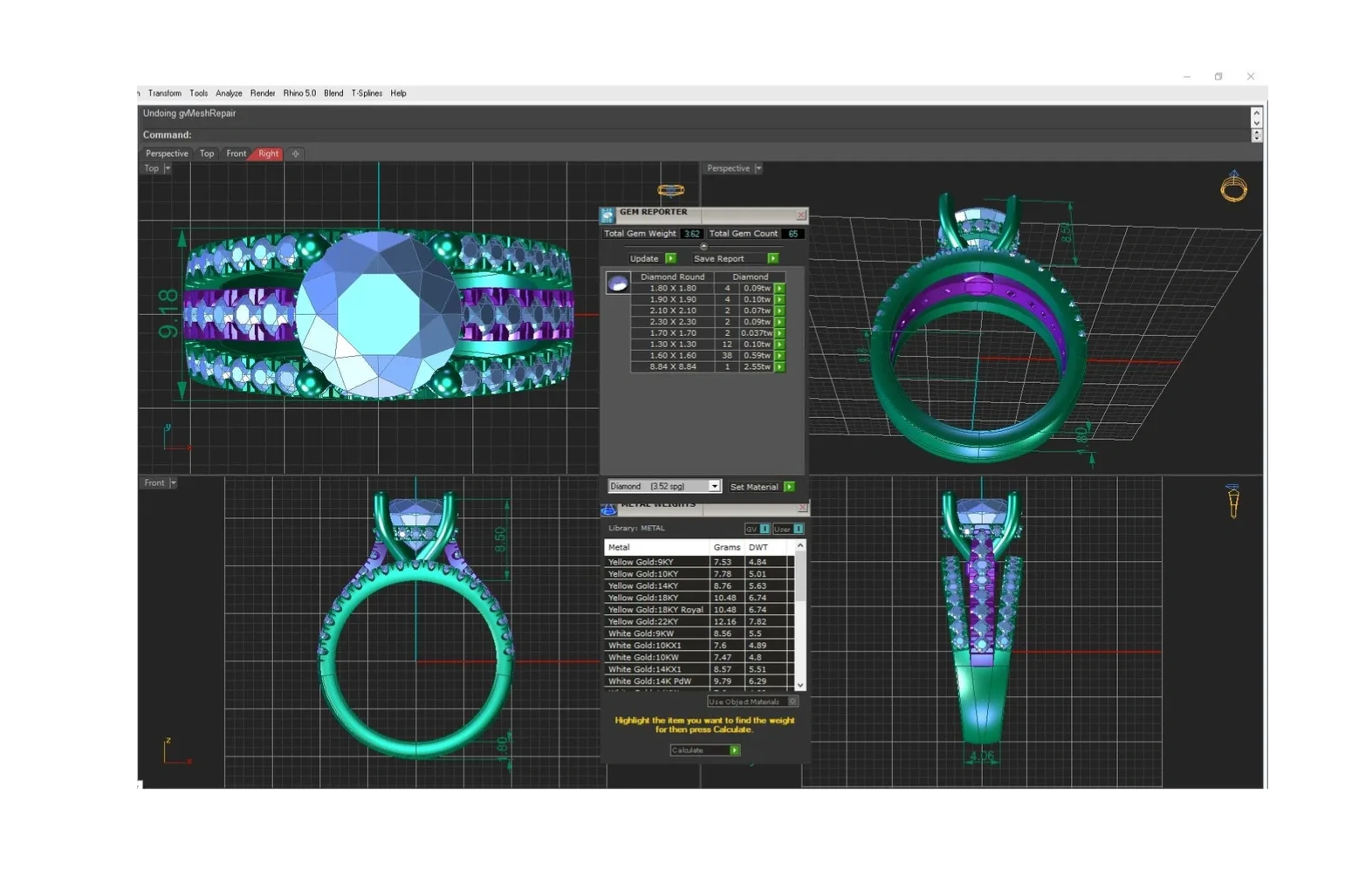The height and width of the screenshot is (896, 1345).
Task: Toggle the GV metal library switch
Action: point(765,529)
